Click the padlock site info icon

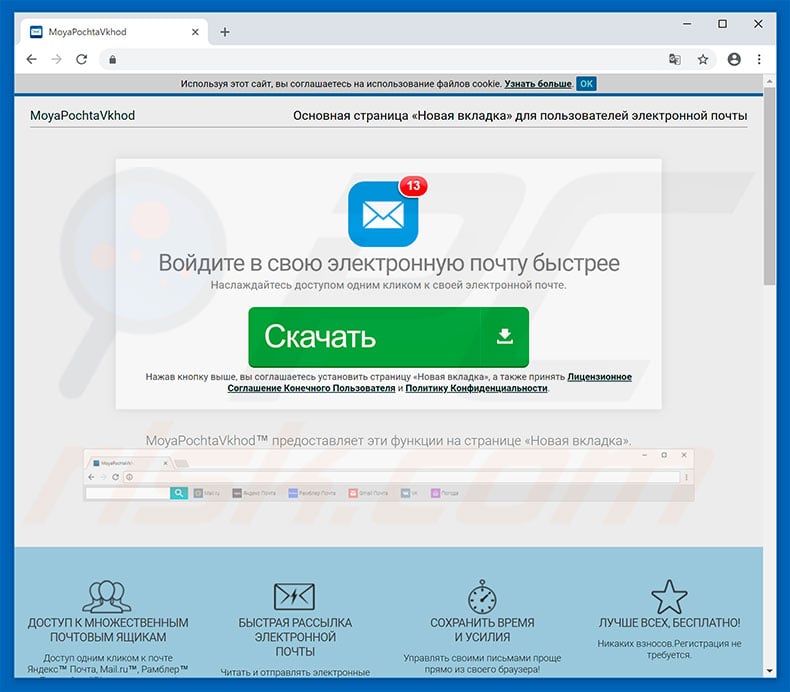(x=112, y=59)
